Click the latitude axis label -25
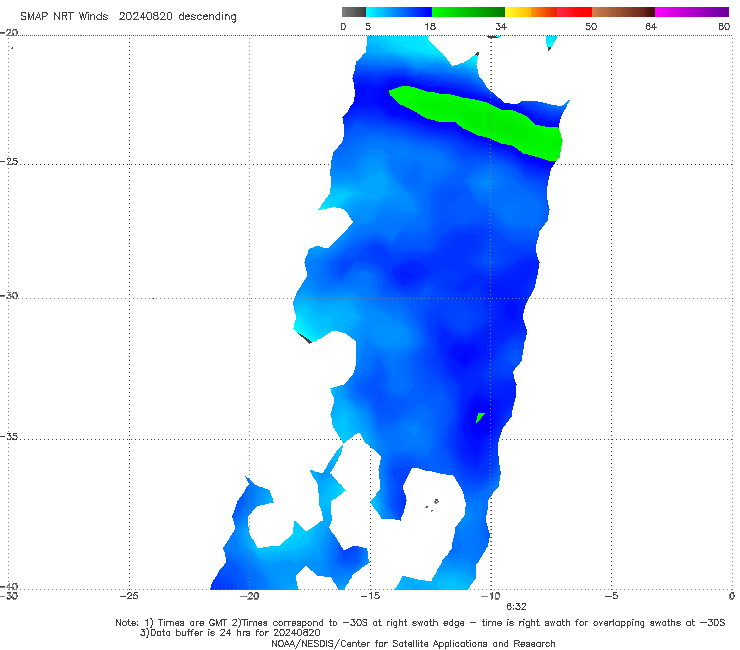This screenshot has height=650, width=740. [x=9, y=161]
